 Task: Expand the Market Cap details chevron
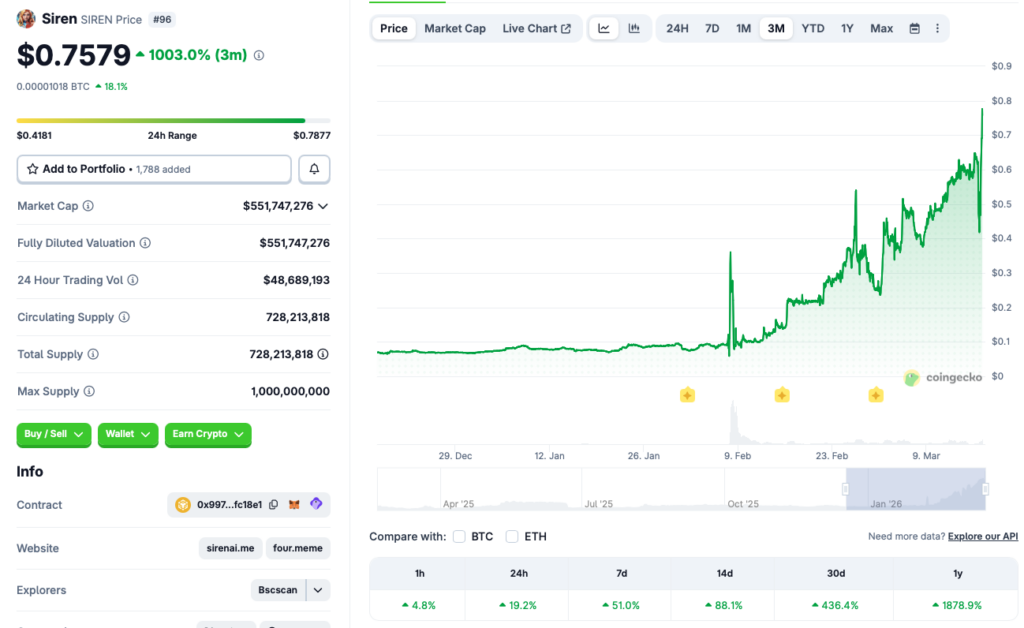323,206
